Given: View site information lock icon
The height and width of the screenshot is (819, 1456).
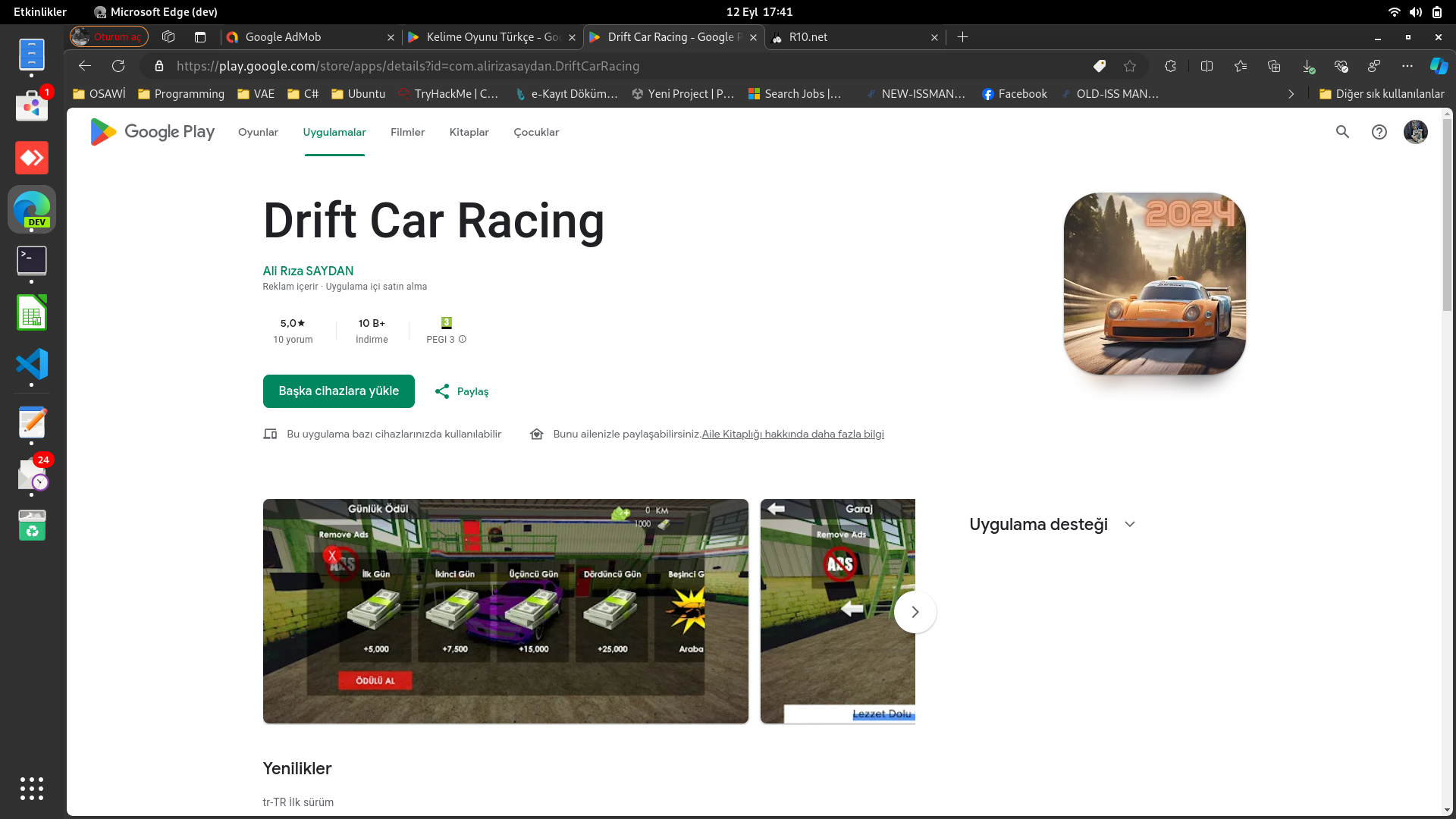Looking at the screenshot, I should 159,66.
